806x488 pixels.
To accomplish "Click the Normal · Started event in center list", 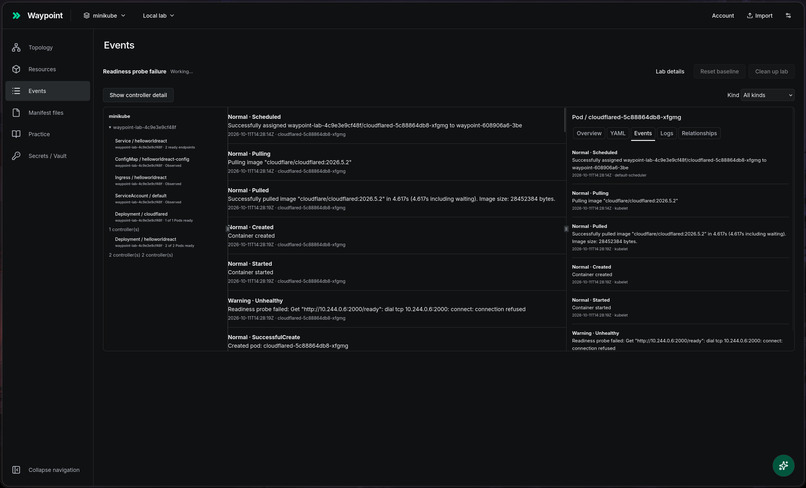I will (396, 272).
